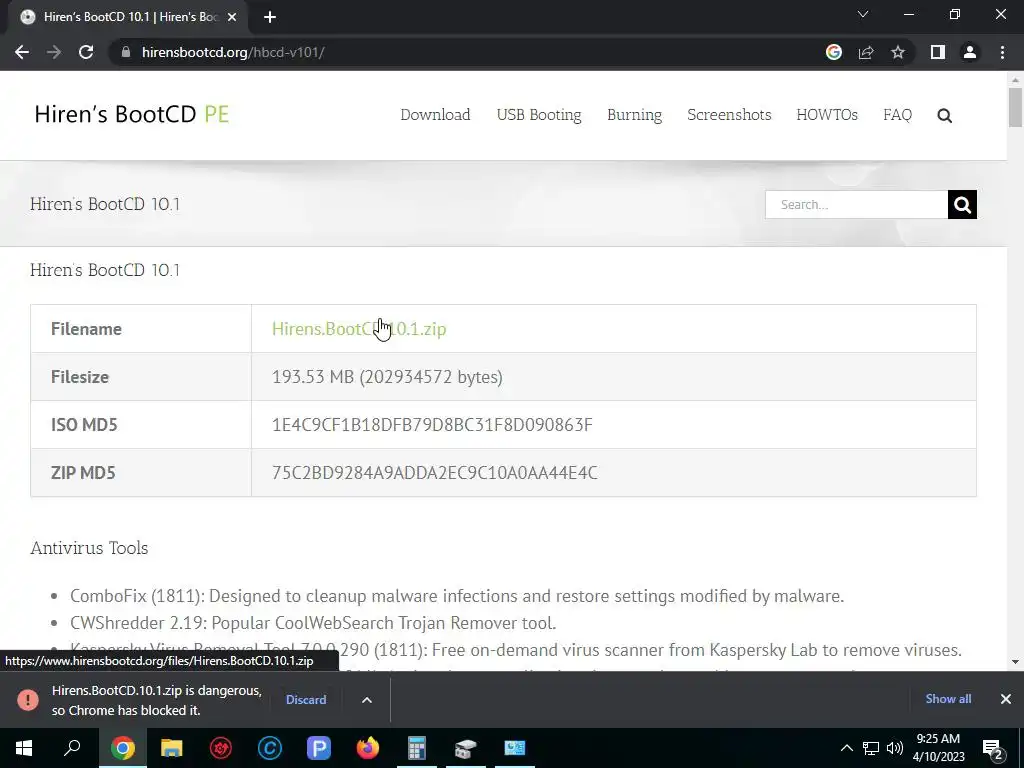This screenshot has width=1024, height=768.
Task: Click the 193.53 MB filesize text
Action: click(x=387, y=377)
